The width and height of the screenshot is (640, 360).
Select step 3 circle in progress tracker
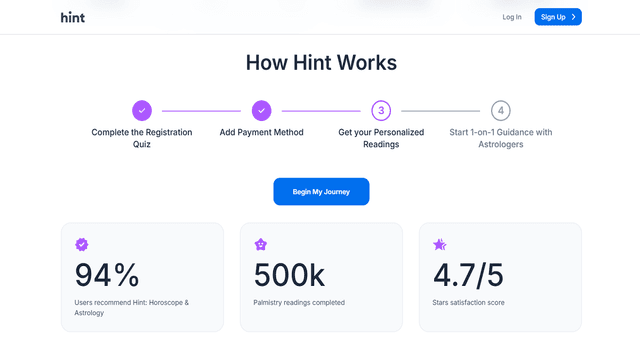coord(381,111)
